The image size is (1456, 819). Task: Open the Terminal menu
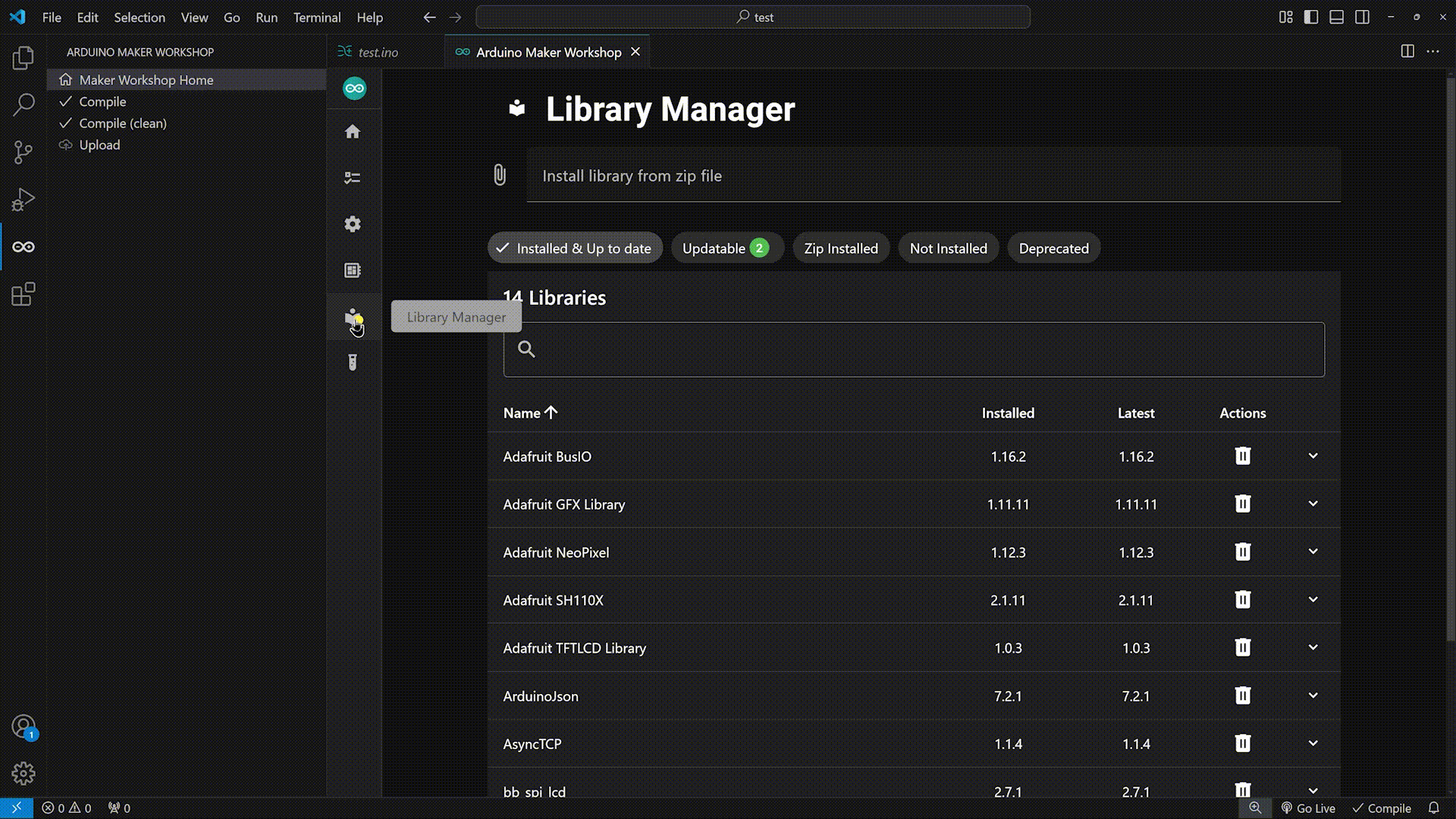[316, 17]
